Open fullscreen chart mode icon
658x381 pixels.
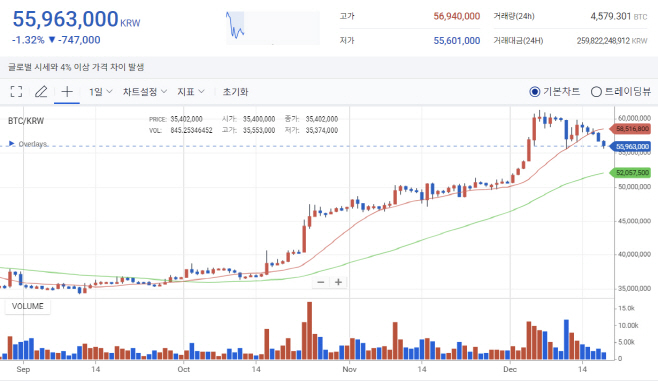click(x=16, y=91)
